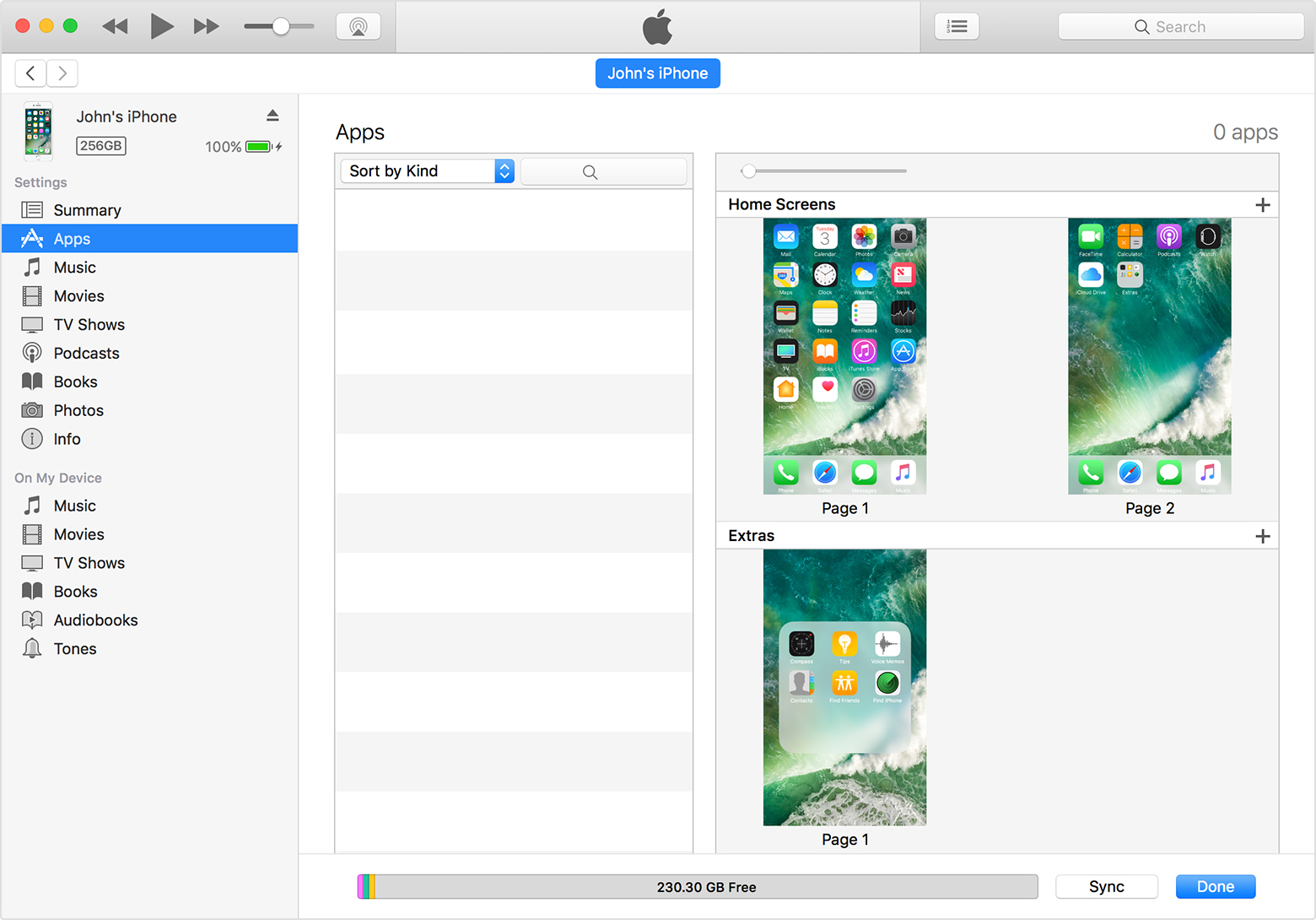Open Books under Settings
Viewport: 1316px width, 920px height.
tap(149, 382)
